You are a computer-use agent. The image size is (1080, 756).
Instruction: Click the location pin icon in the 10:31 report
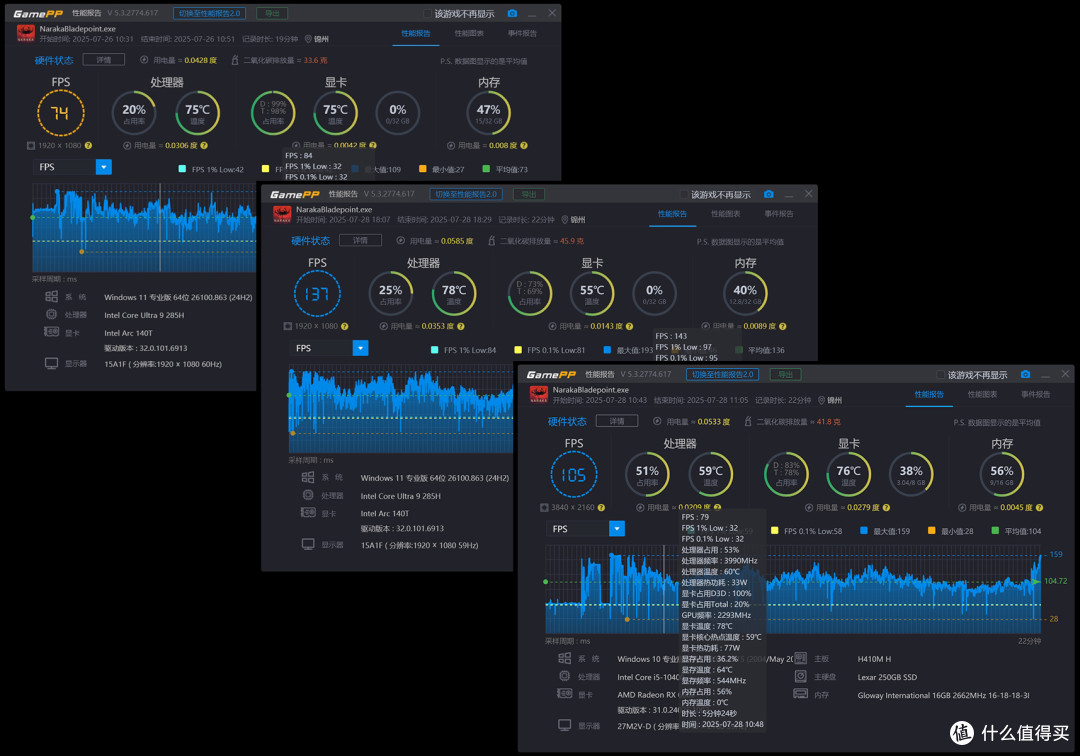308,39
